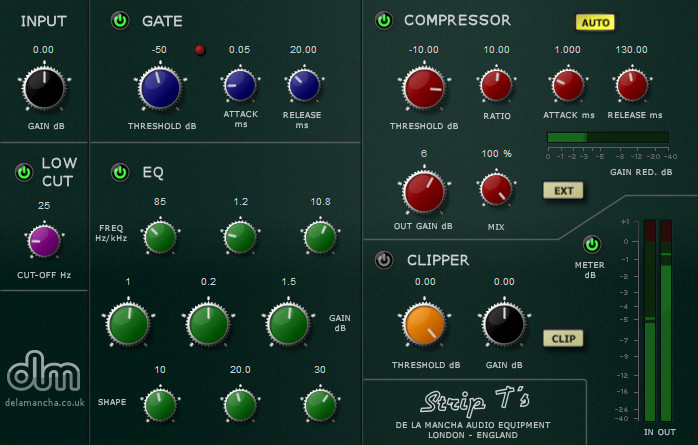Click the Compressor Threshold dB red knob
Screen dimensions: 698x445
pyautogui.click(x=424, y=88)
